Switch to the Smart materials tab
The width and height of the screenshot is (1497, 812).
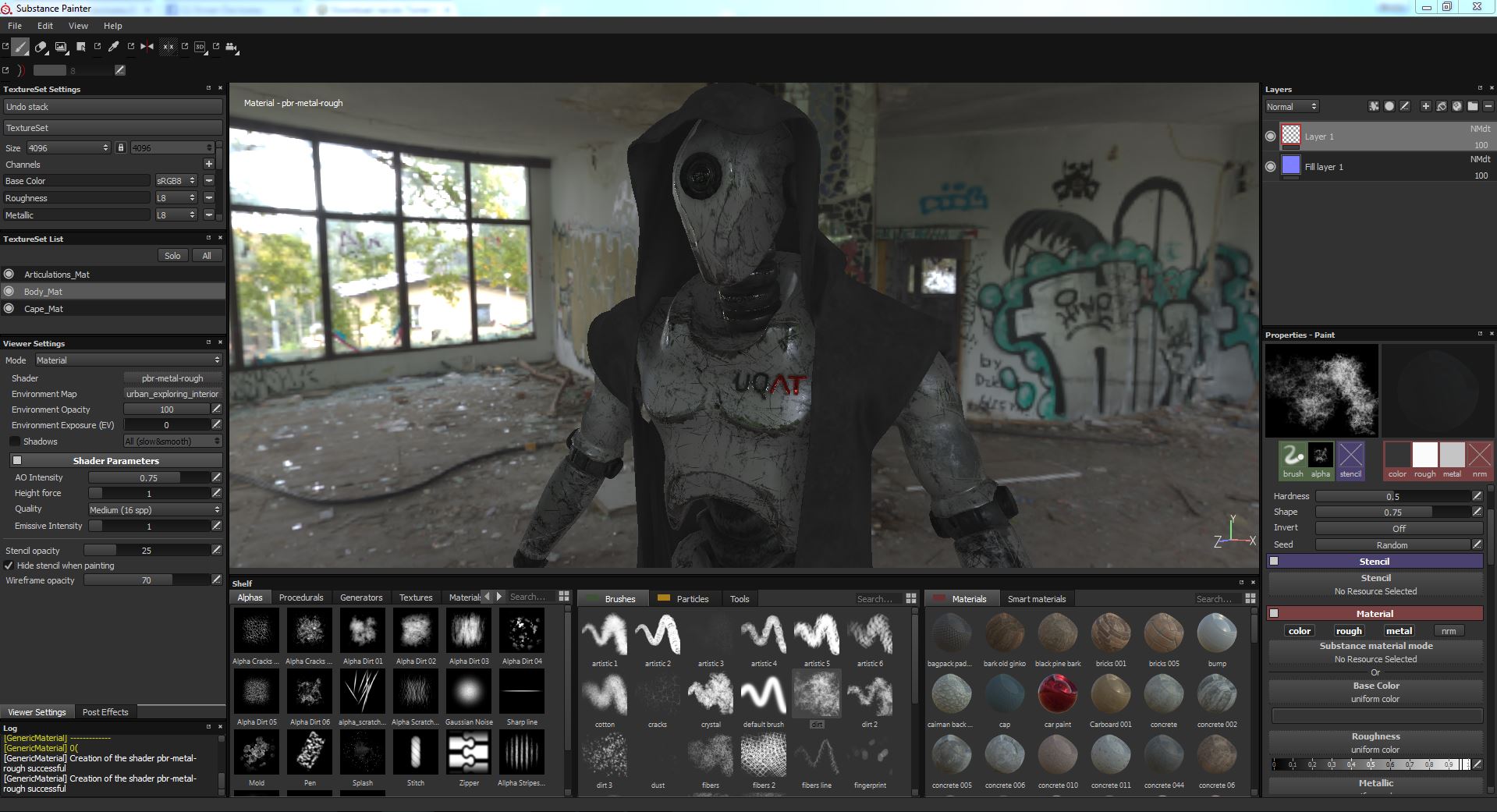tap(1037, 598)
